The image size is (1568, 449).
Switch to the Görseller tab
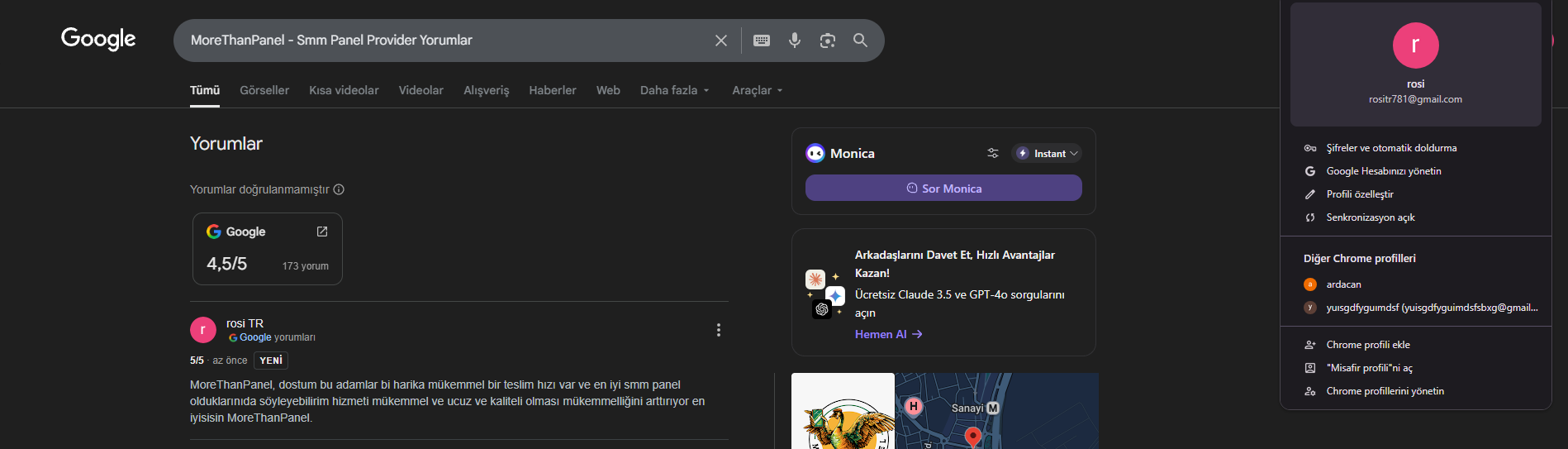pyautogui.click(x=264, y=90)
